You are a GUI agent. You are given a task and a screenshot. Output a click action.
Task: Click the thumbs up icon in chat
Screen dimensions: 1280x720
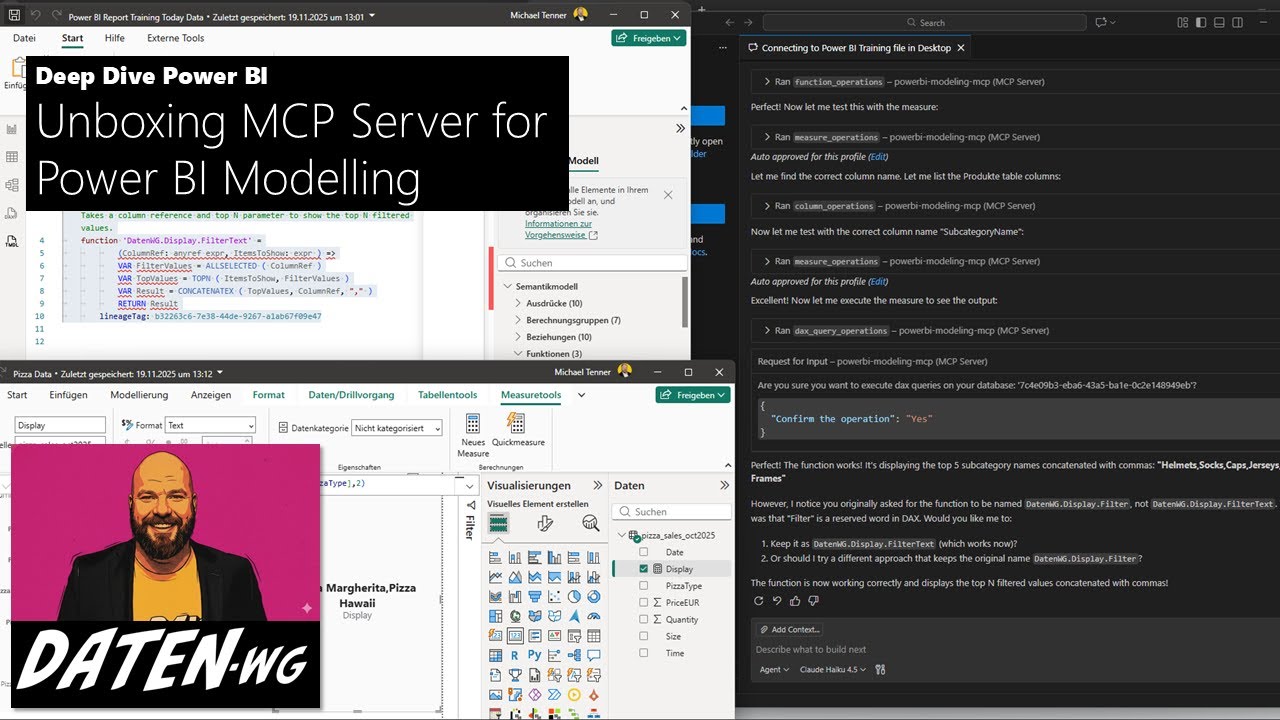795,601
